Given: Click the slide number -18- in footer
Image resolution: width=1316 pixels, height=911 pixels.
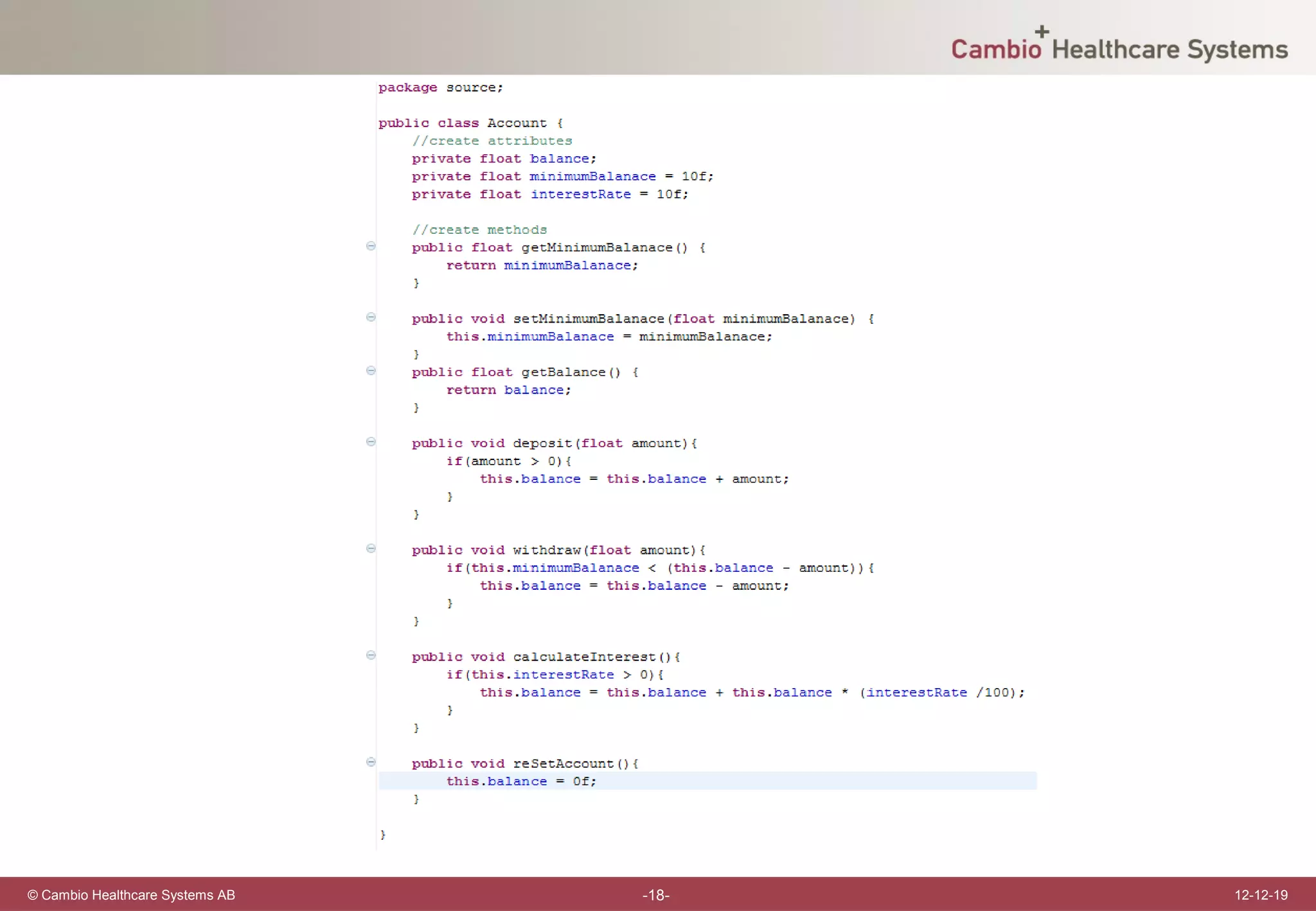Looking at the screenshot, I should coord(656,895).
